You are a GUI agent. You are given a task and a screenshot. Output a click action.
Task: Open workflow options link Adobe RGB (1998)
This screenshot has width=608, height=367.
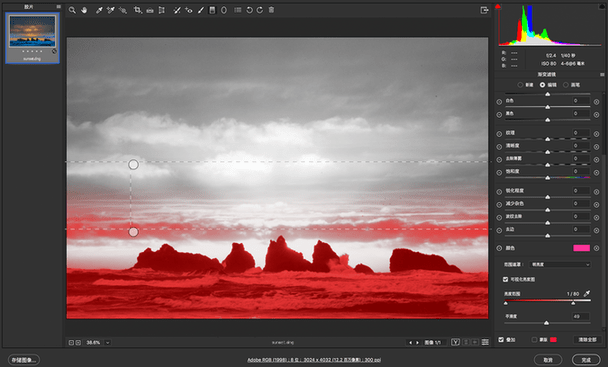[314, 360]
